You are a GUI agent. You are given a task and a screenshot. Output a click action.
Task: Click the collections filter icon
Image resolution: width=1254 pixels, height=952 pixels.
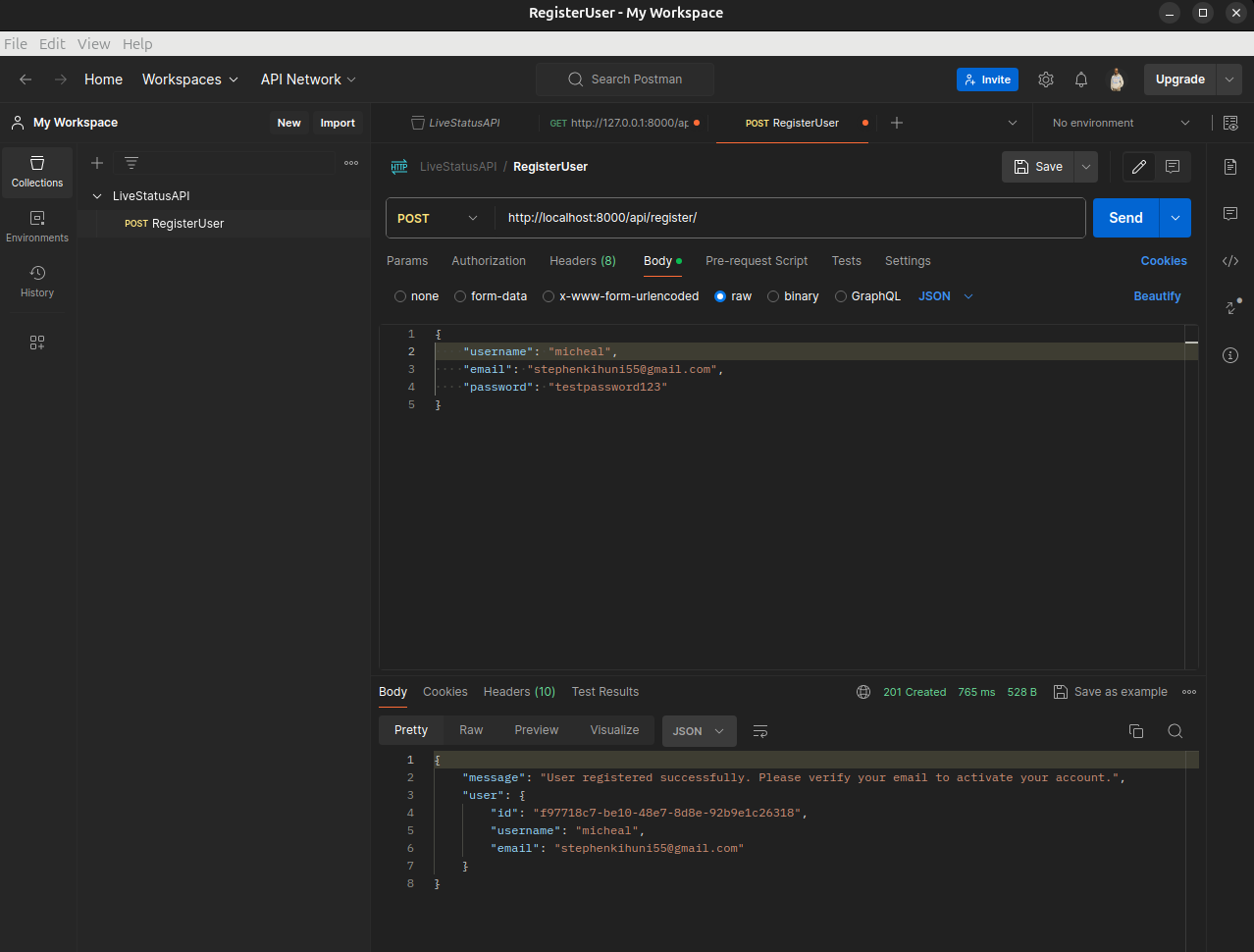(131, 163)
